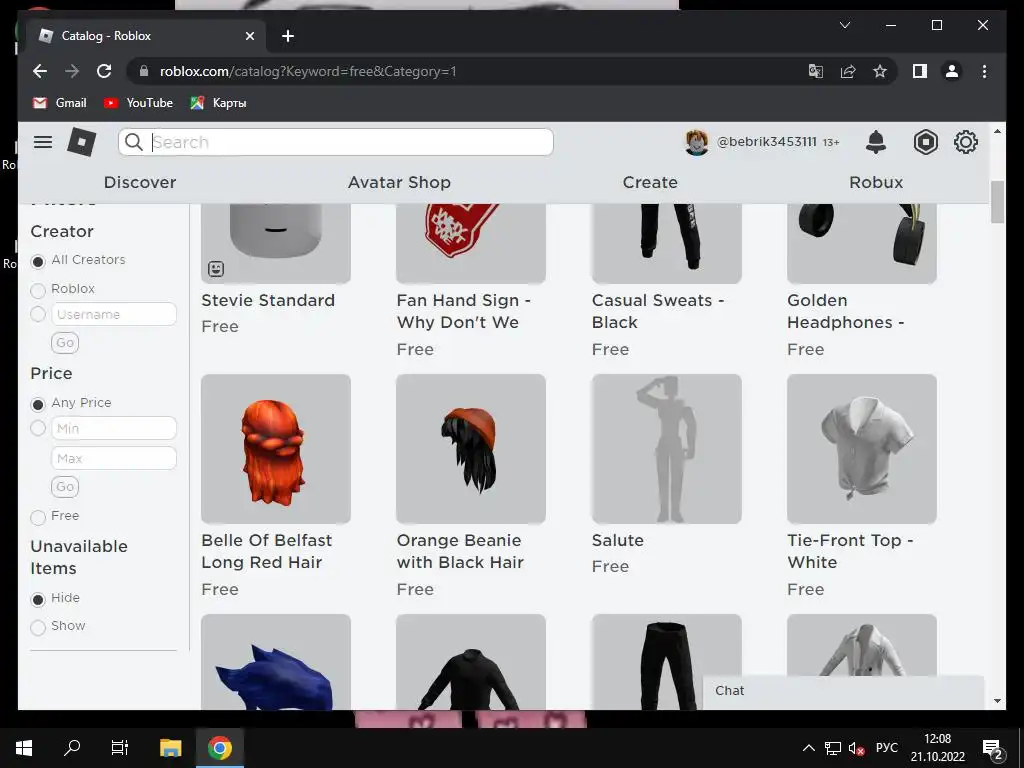Image resolution: width=1024 pixels, height=768 pixels.
Task: Open the Roblox settings gear
Action: (965, 142)
